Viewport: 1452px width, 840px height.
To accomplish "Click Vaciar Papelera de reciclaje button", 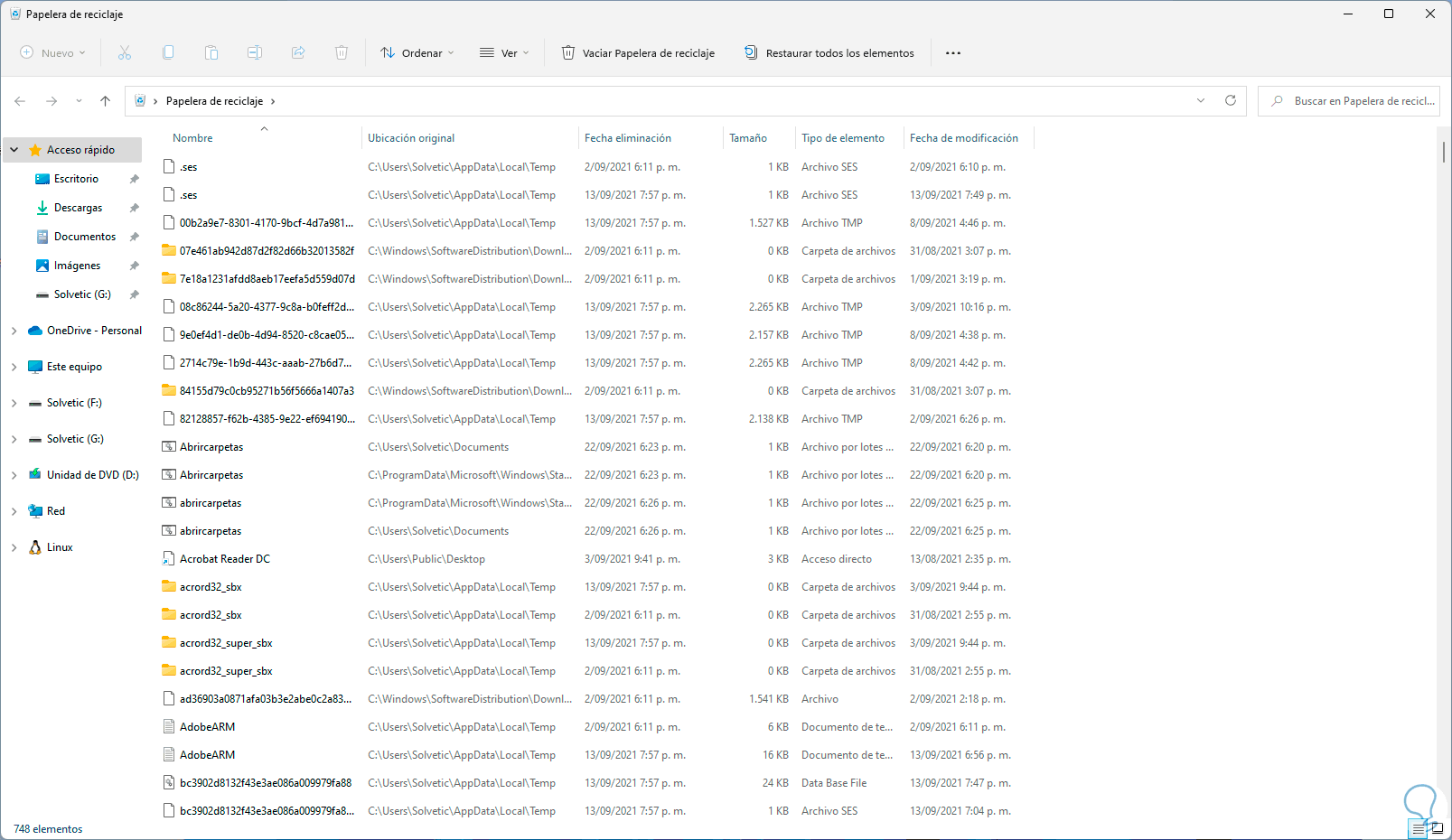I will click(x=638, y=53).
